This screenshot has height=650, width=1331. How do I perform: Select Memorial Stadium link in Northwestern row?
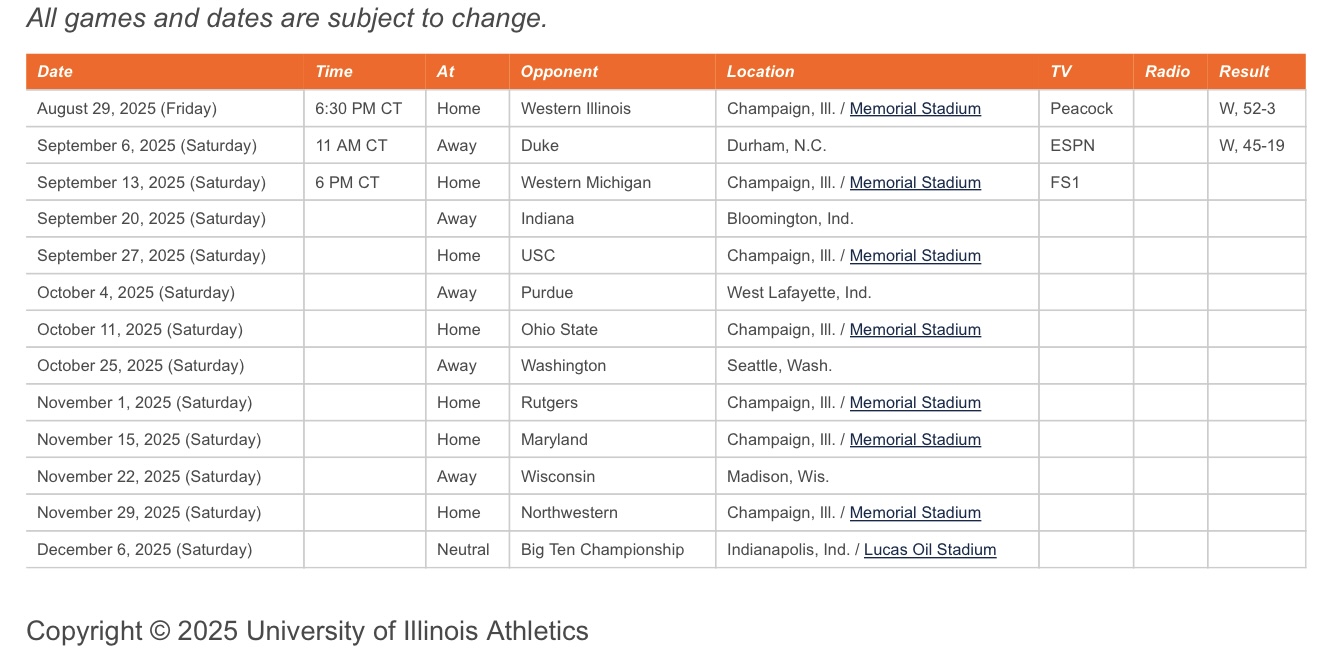click(915, 513)
